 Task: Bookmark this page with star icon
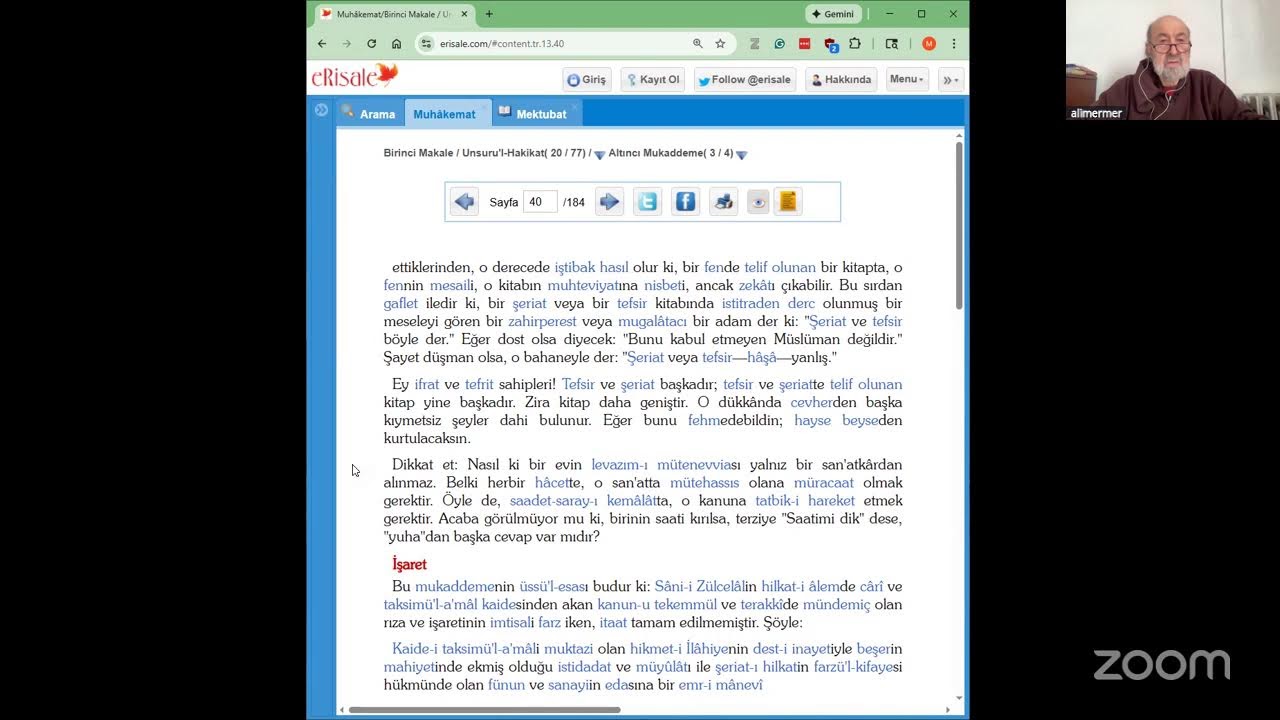(x=720, y=44)
